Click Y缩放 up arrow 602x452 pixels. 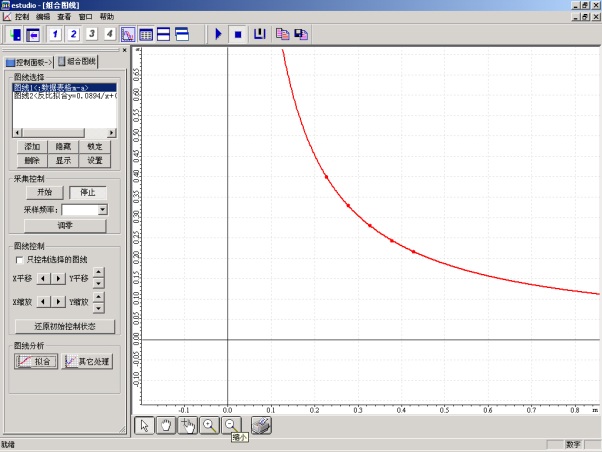pyautogui.click(x=98, y=296)
